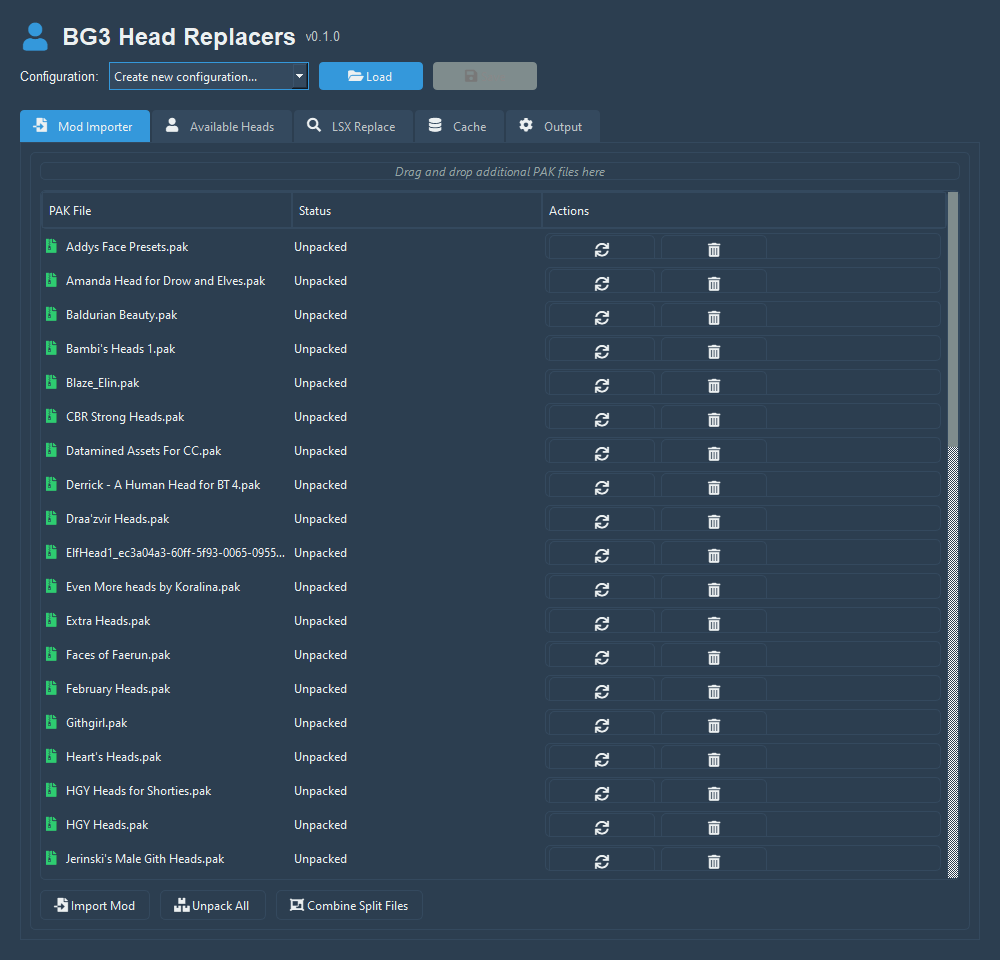Click the Load configuration button

(x=371, y=76)
